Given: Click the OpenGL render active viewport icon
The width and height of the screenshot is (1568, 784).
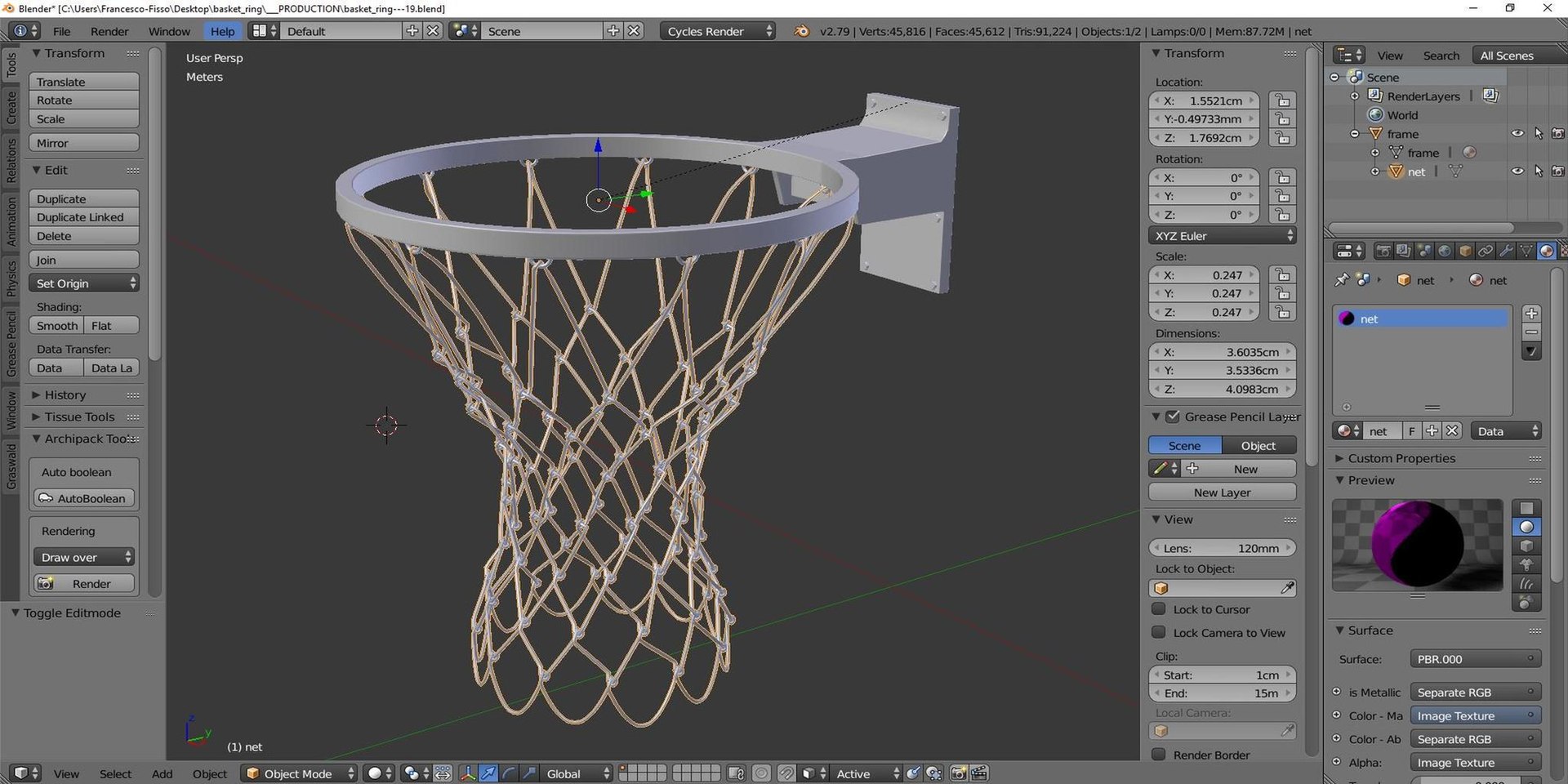Looking at the screenshot, I should click(x=960, y=773).
